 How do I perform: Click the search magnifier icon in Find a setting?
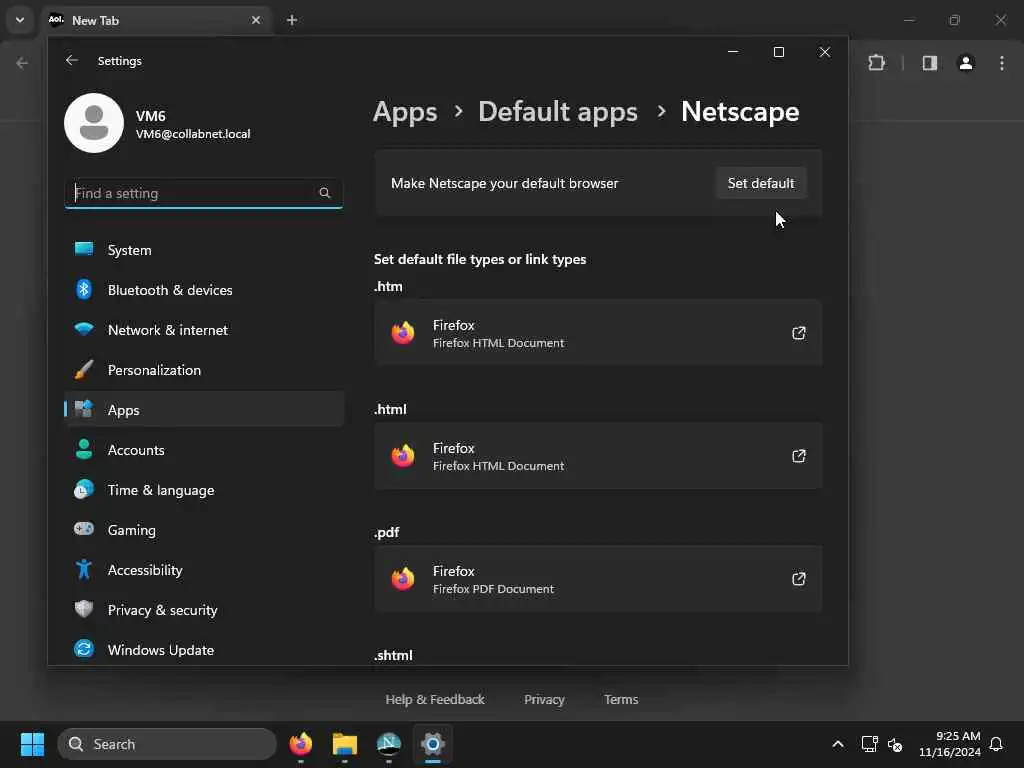[325, 193]
